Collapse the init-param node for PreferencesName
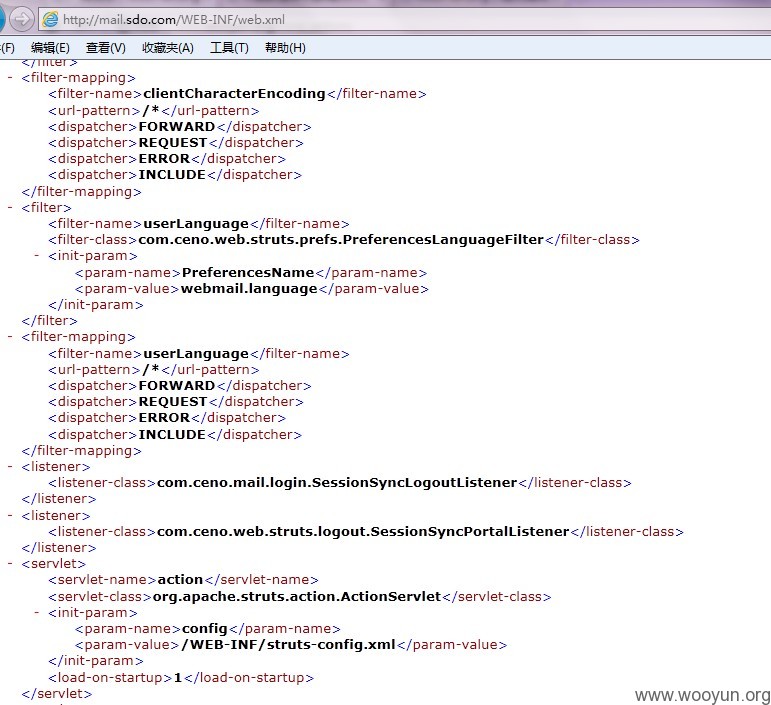771x705 pixels. pyautogui.click(x=37, y=256)
